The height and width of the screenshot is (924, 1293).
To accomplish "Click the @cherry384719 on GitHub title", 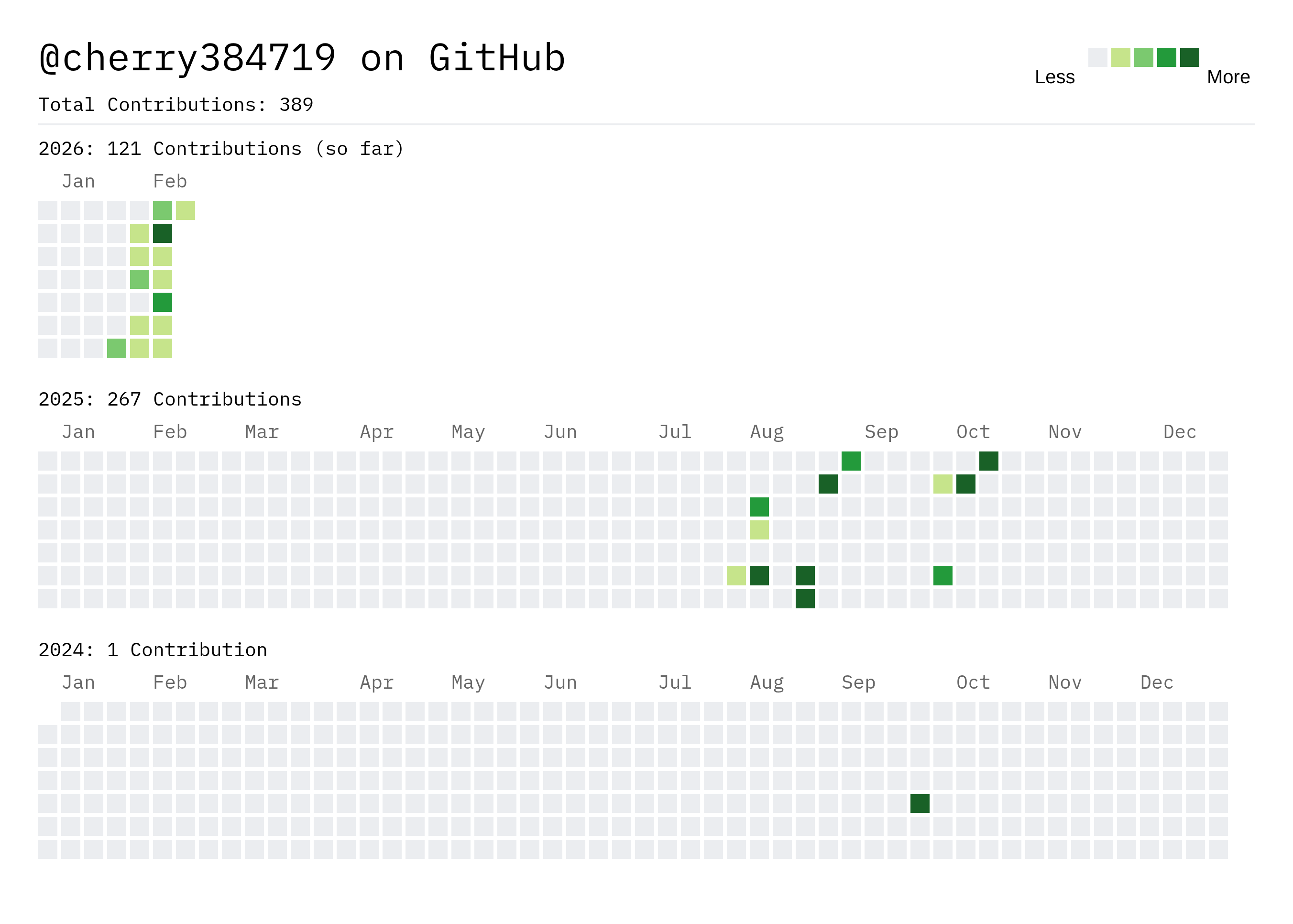I will (x=301, y=58).
